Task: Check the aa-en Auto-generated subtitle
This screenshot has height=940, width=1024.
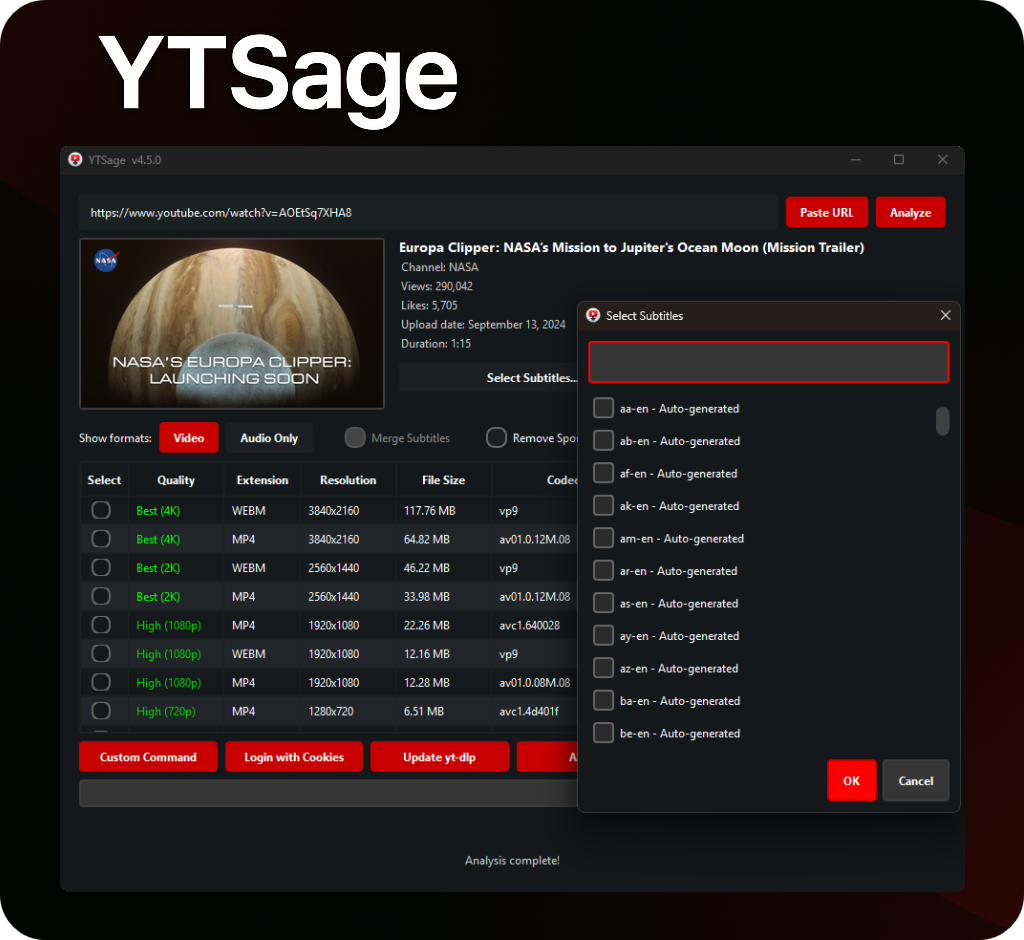Action: click(603, 408)
